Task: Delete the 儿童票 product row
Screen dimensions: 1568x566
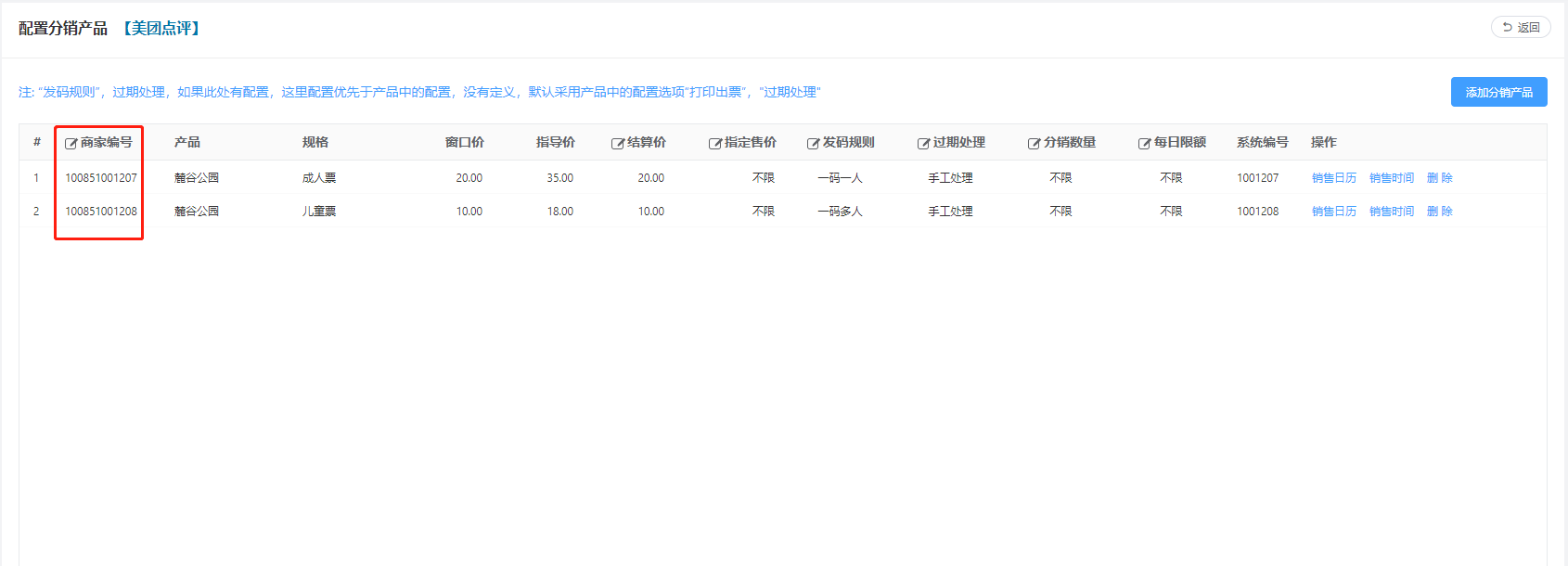Action: pyautogui.click(x=1439, y=212)
